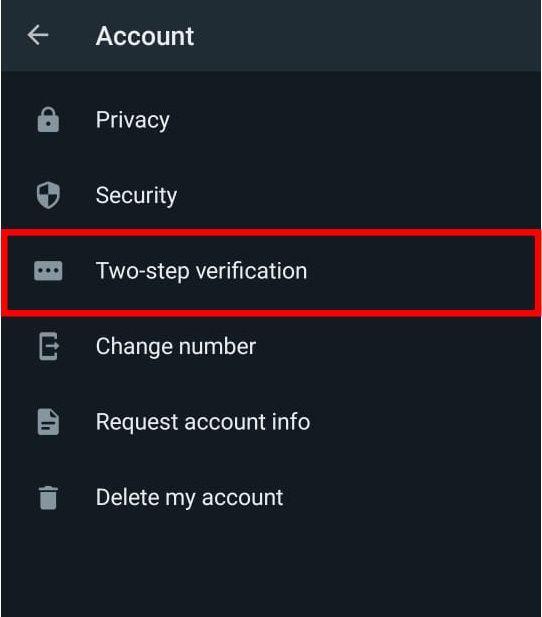Click the empty area below Delete my account
Image resolution: width=542 pixels, height=617 pixels.
click(x=271, y=576)
